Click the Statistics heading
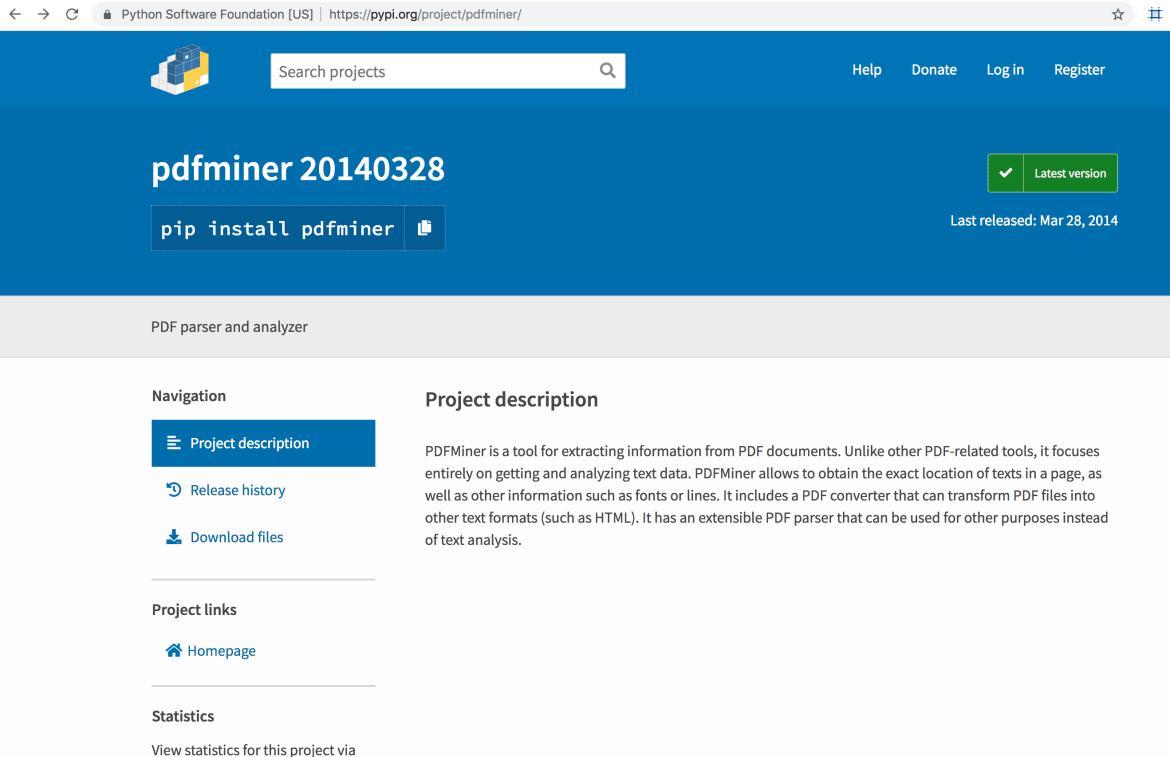The width and height of the screenshot is (1170, 757). point(183,716)
